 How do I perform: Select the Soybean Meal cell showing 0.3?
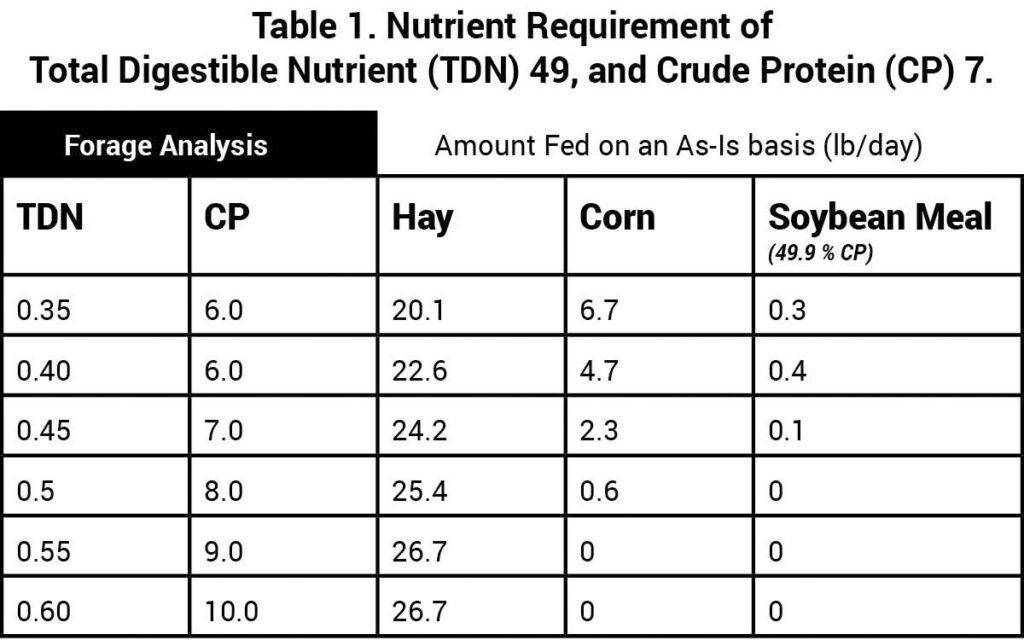coord(786,310)
